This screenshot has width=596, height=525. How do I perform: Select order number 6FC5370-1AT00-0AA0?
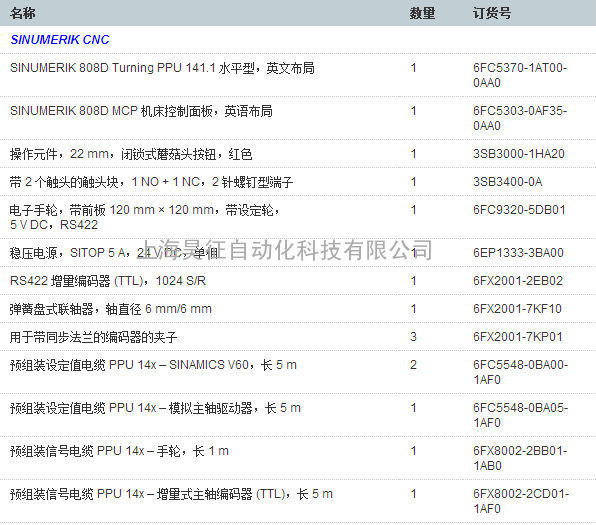pos(520,75)
